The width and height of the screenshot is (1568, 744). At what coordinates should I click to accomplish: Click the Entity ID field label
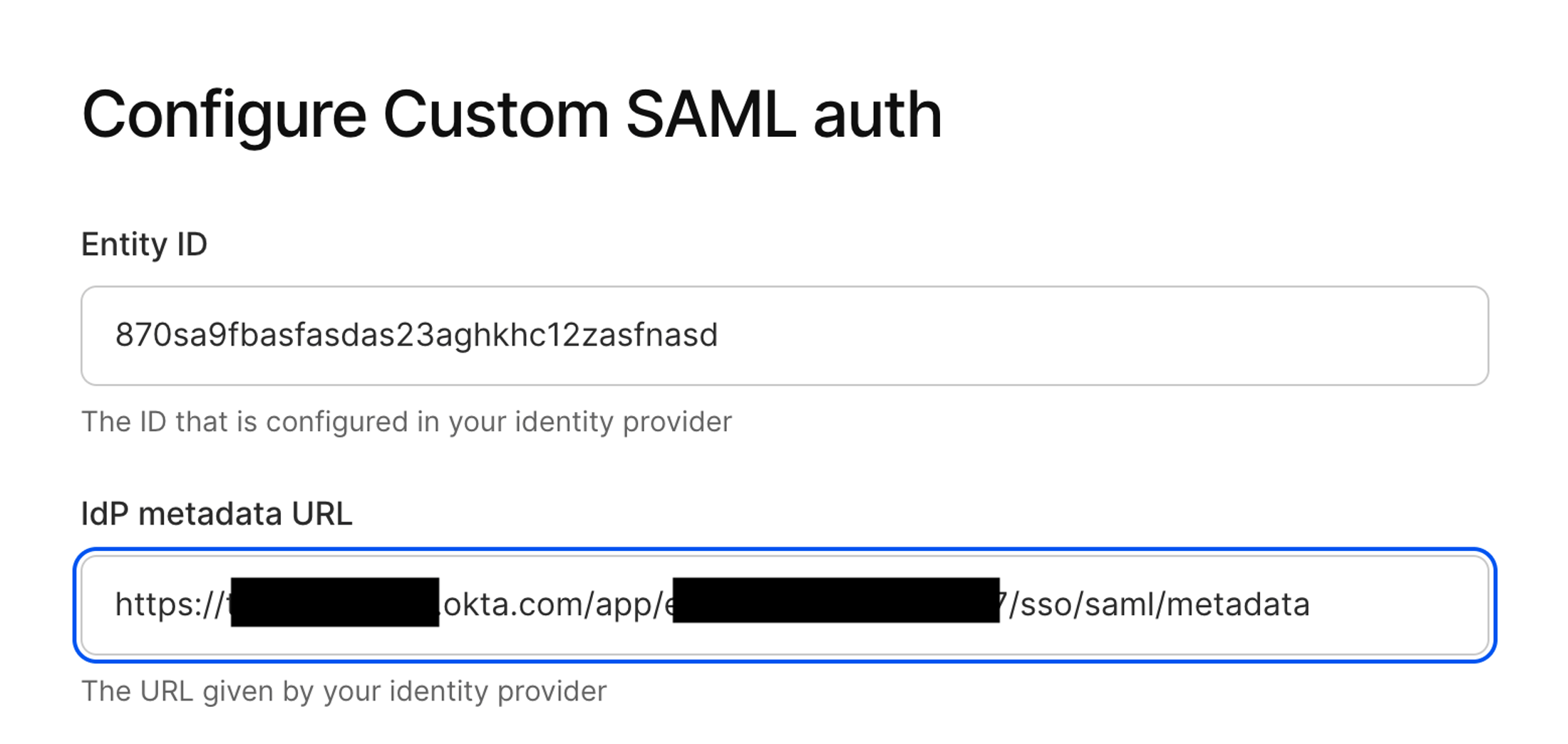[144, 244]
